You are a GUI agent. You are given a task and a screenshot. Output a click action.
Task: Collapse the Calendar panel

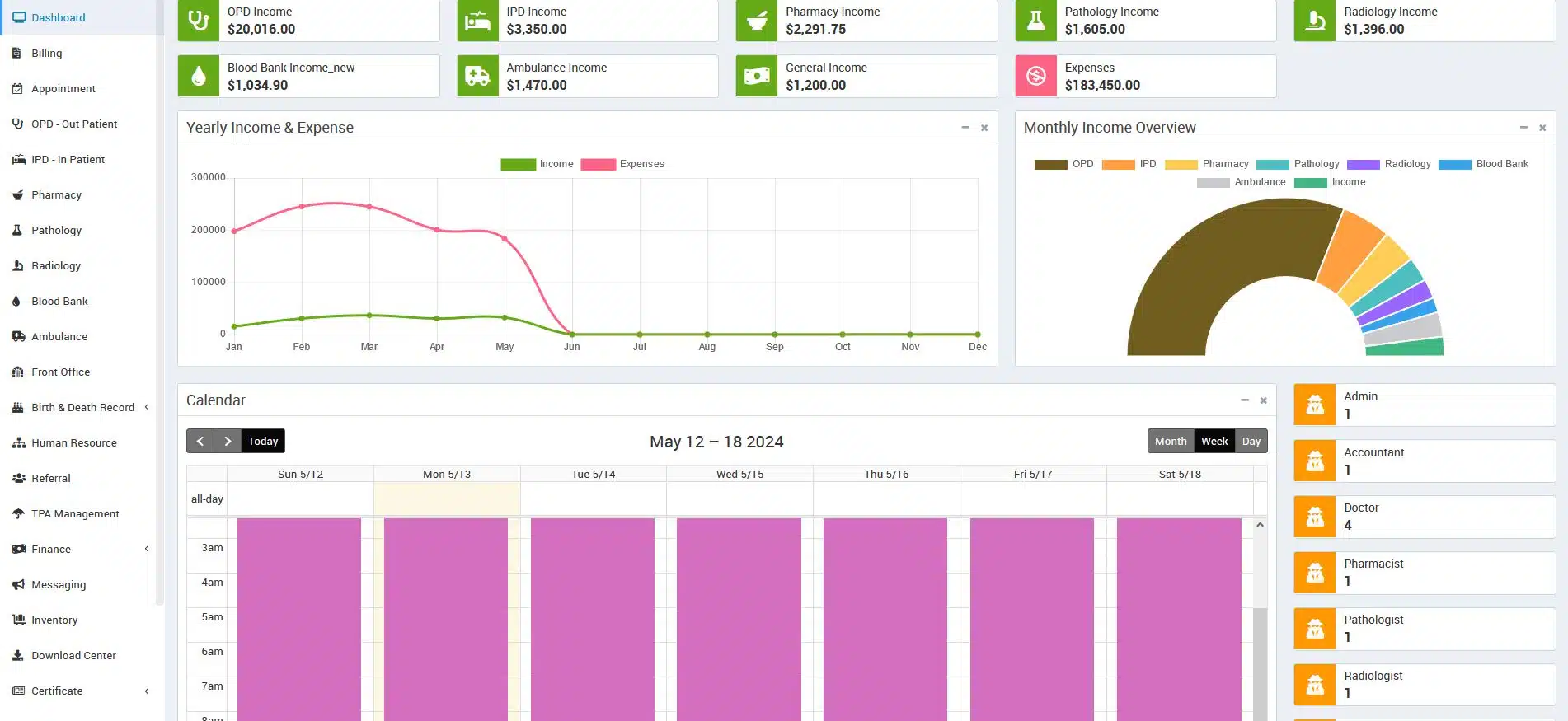1245,400
